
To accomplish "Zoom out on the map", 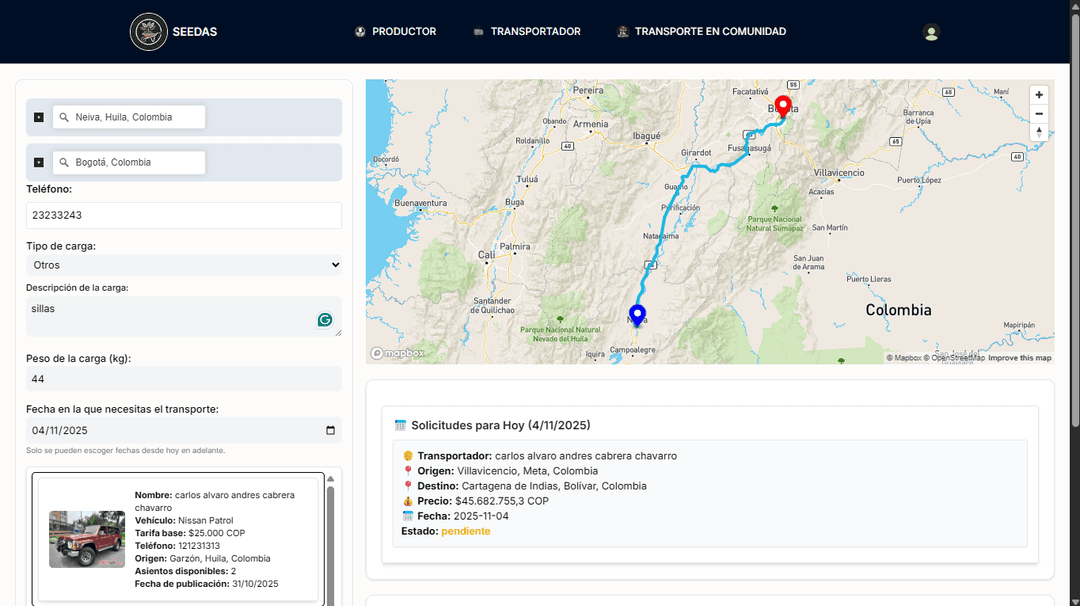I will 1039,114.
